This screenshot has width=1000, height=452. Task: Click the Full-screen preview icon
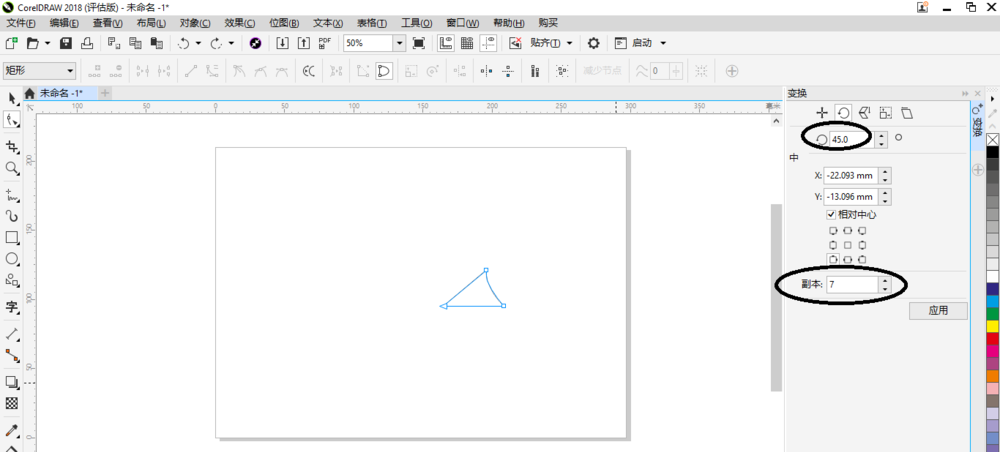(x=418, y=43)
